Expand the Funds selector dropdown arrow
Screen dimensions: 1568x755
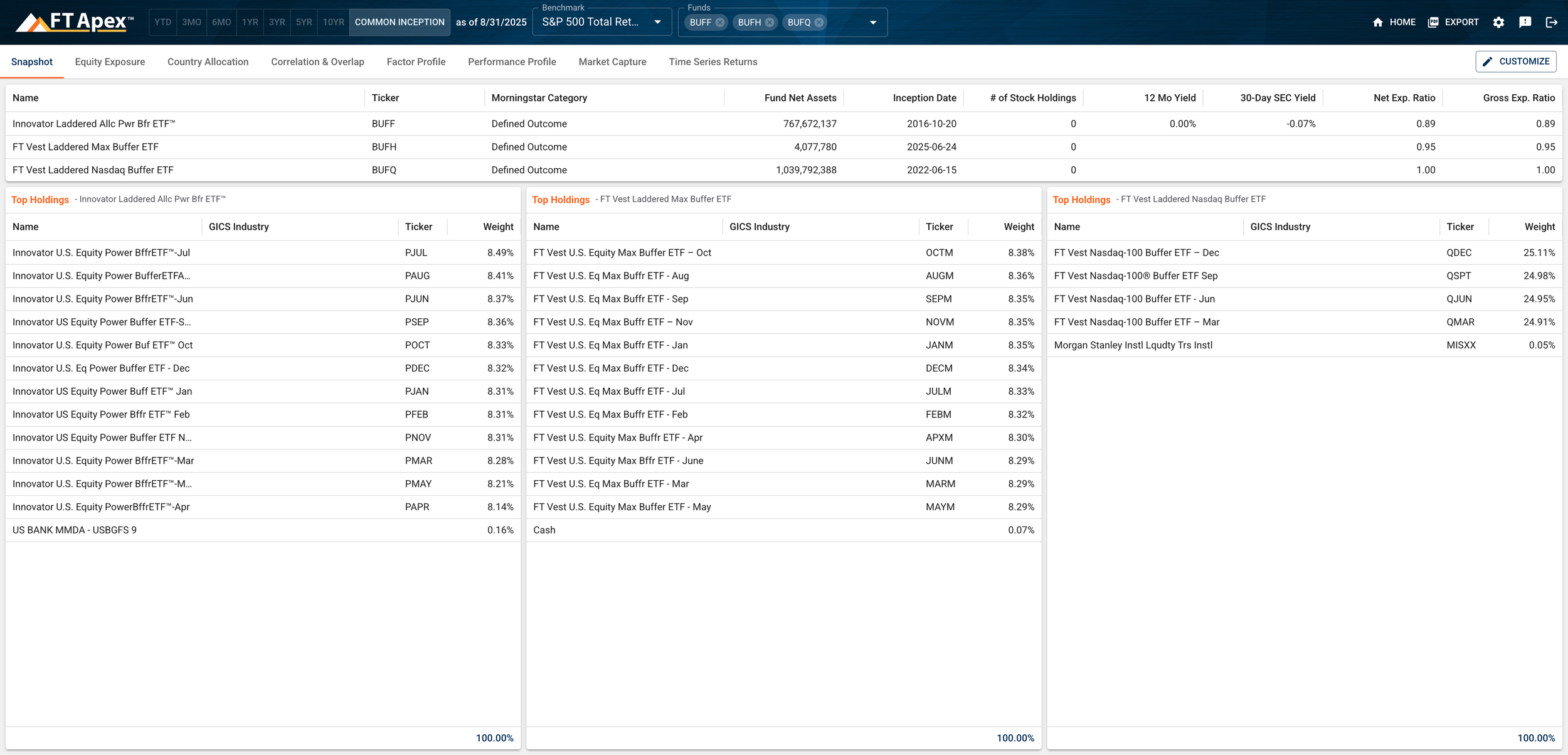click(873, 23)
